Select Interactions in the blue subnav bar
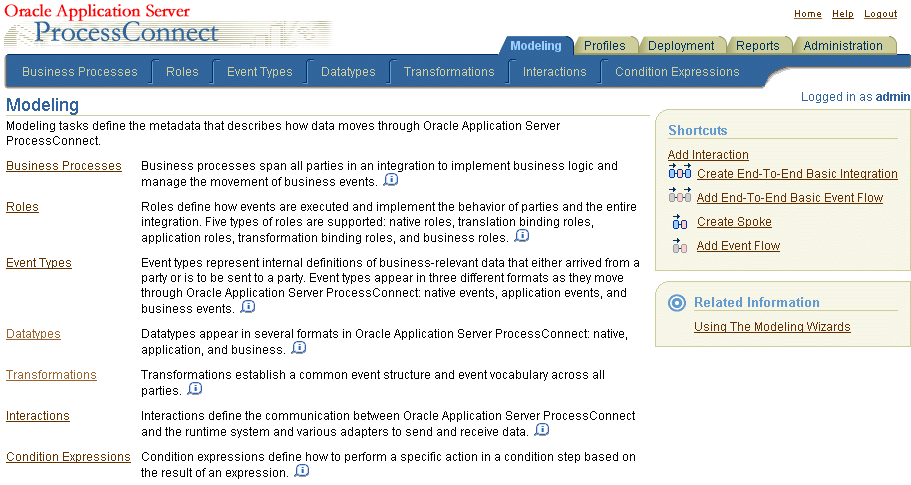 tap(554, 72)
